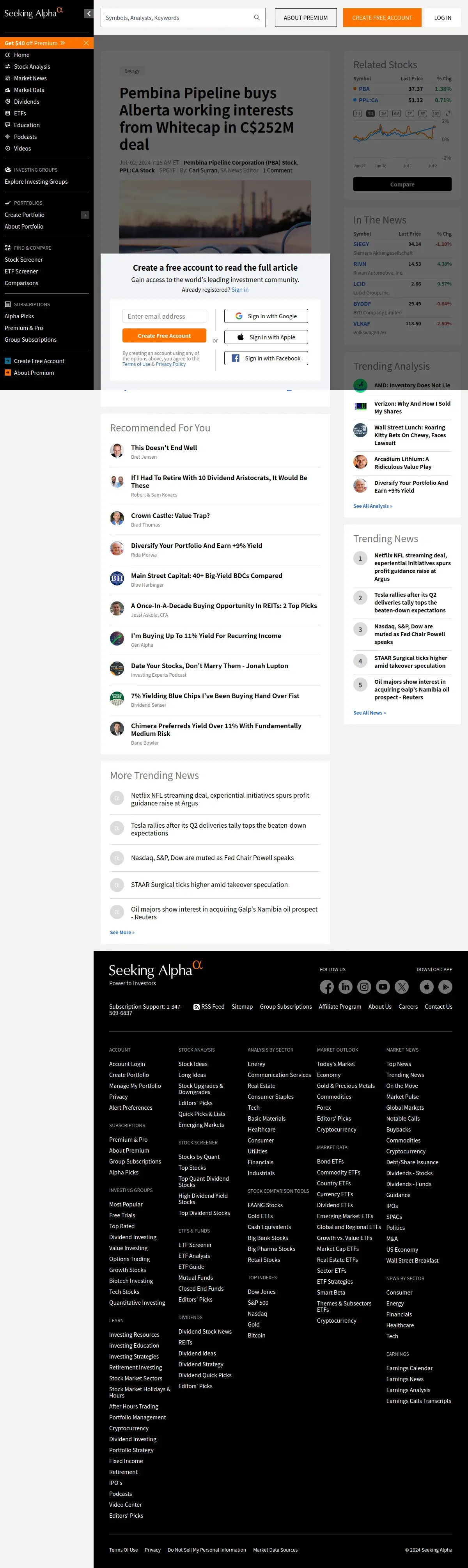Click orange Create Free Account button
The height and width of the screenshot is (1568, 468).
pos(164,335)
